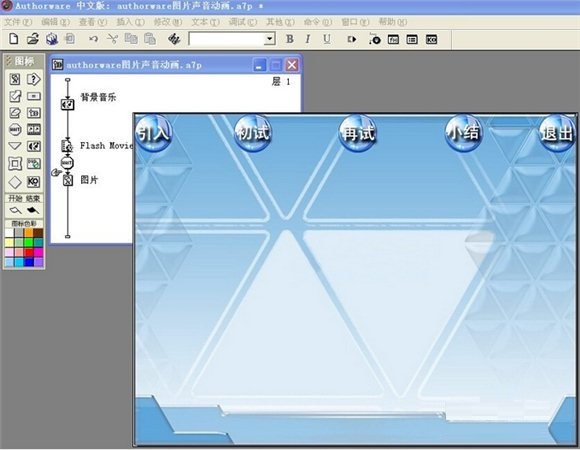Select the Knowledge Object icon in the palette
This screenshot has width=580, height=450.
click(34, 182)
